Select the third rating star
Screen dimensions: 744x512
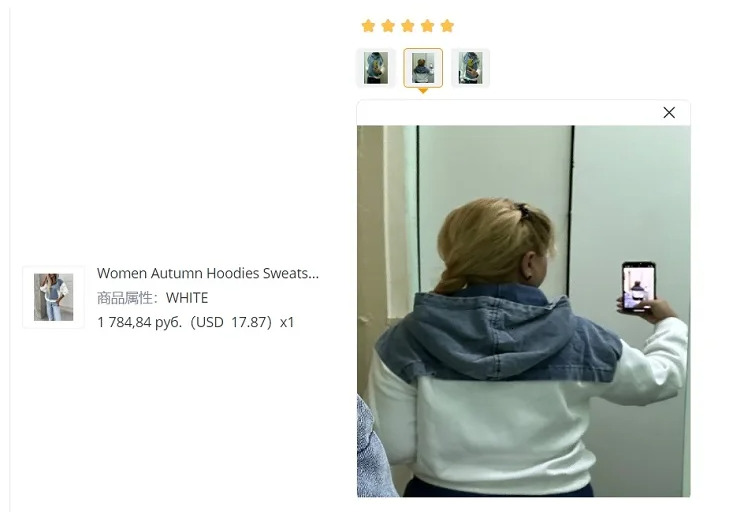pyautogui.click(x=408, y=26)
